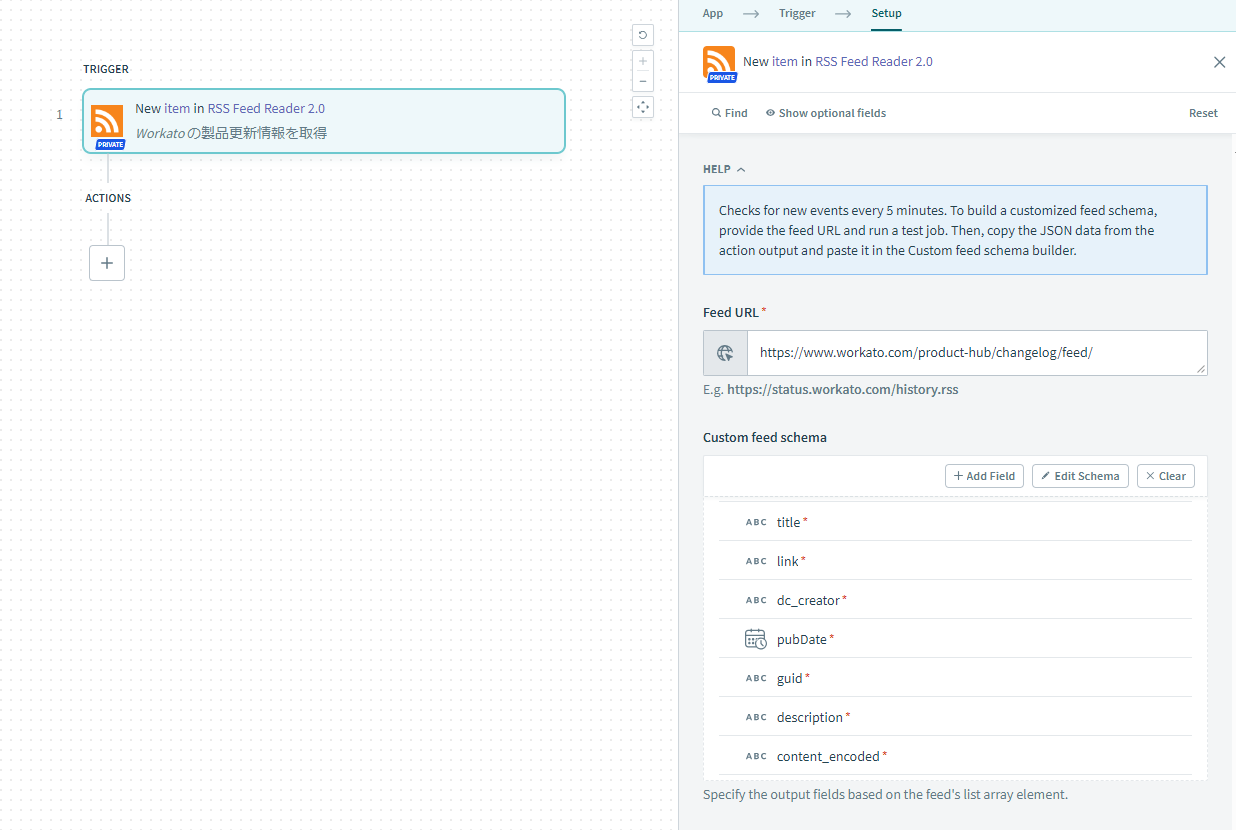
Task: Select the trigger step card
Action: tap(324, 121)
